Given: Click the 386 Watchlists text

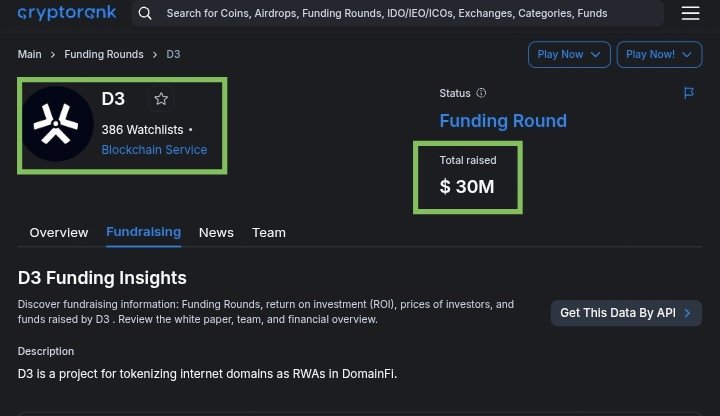Looking at the screenshot, I should point(142,129).
